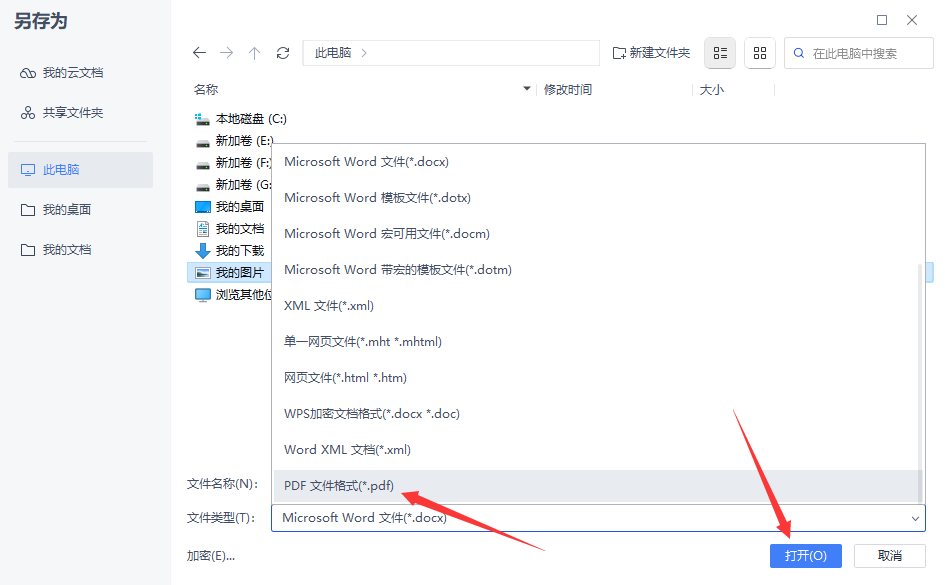Sort by 大小 column header
945x585 pixels.
[x=712, y=90]
